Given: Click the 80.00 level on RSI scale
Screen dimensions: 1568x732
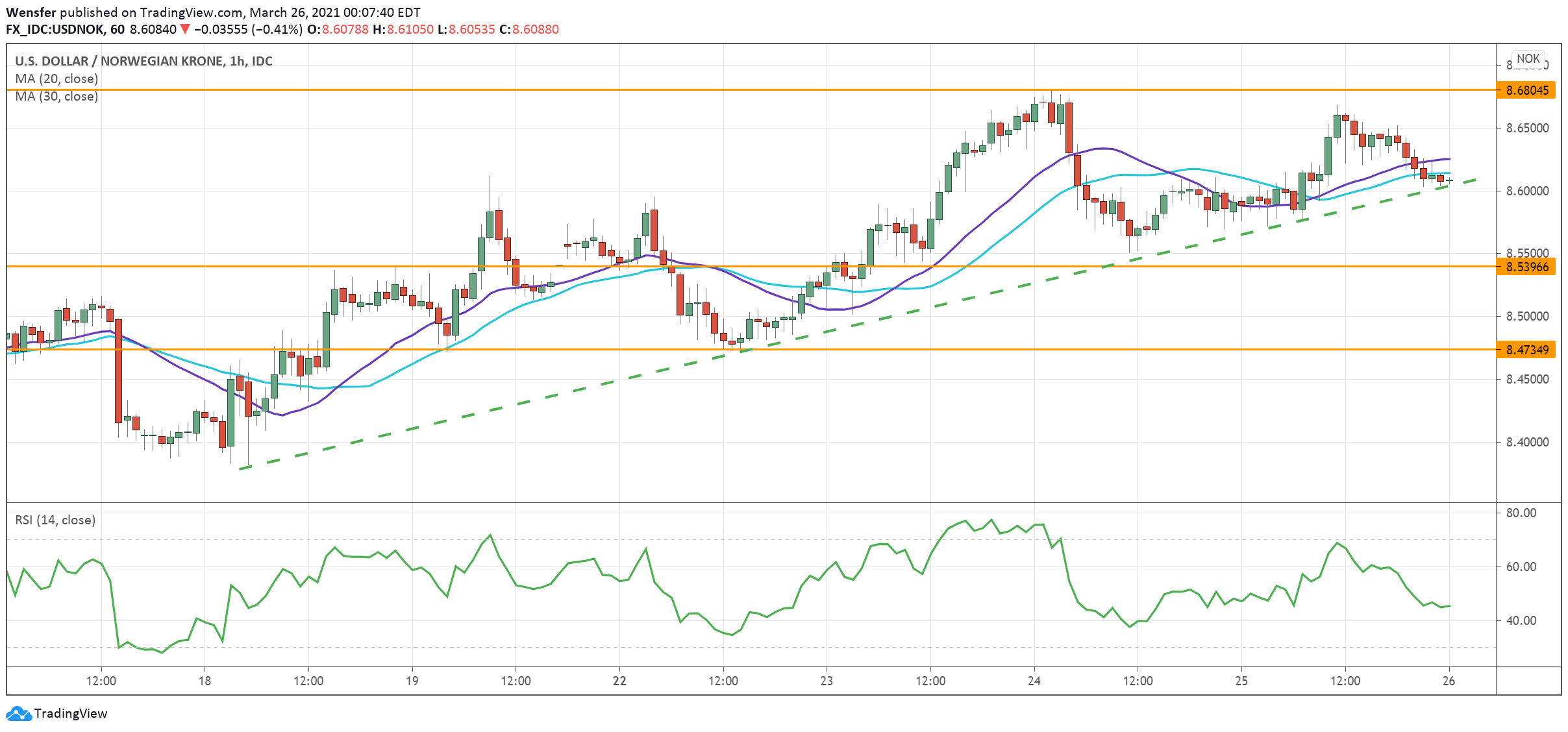Looking at the screenshot, I should point(1521,513).
